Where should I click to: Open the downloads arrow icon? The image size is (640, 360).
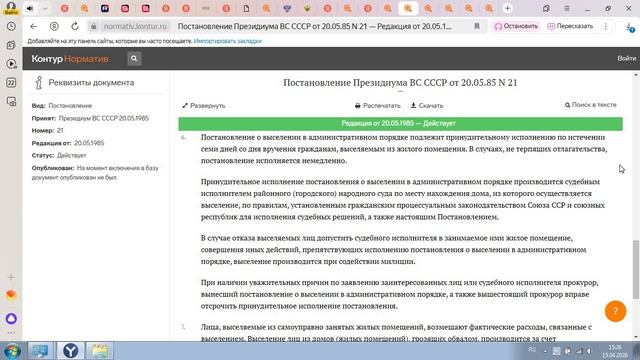629,27
